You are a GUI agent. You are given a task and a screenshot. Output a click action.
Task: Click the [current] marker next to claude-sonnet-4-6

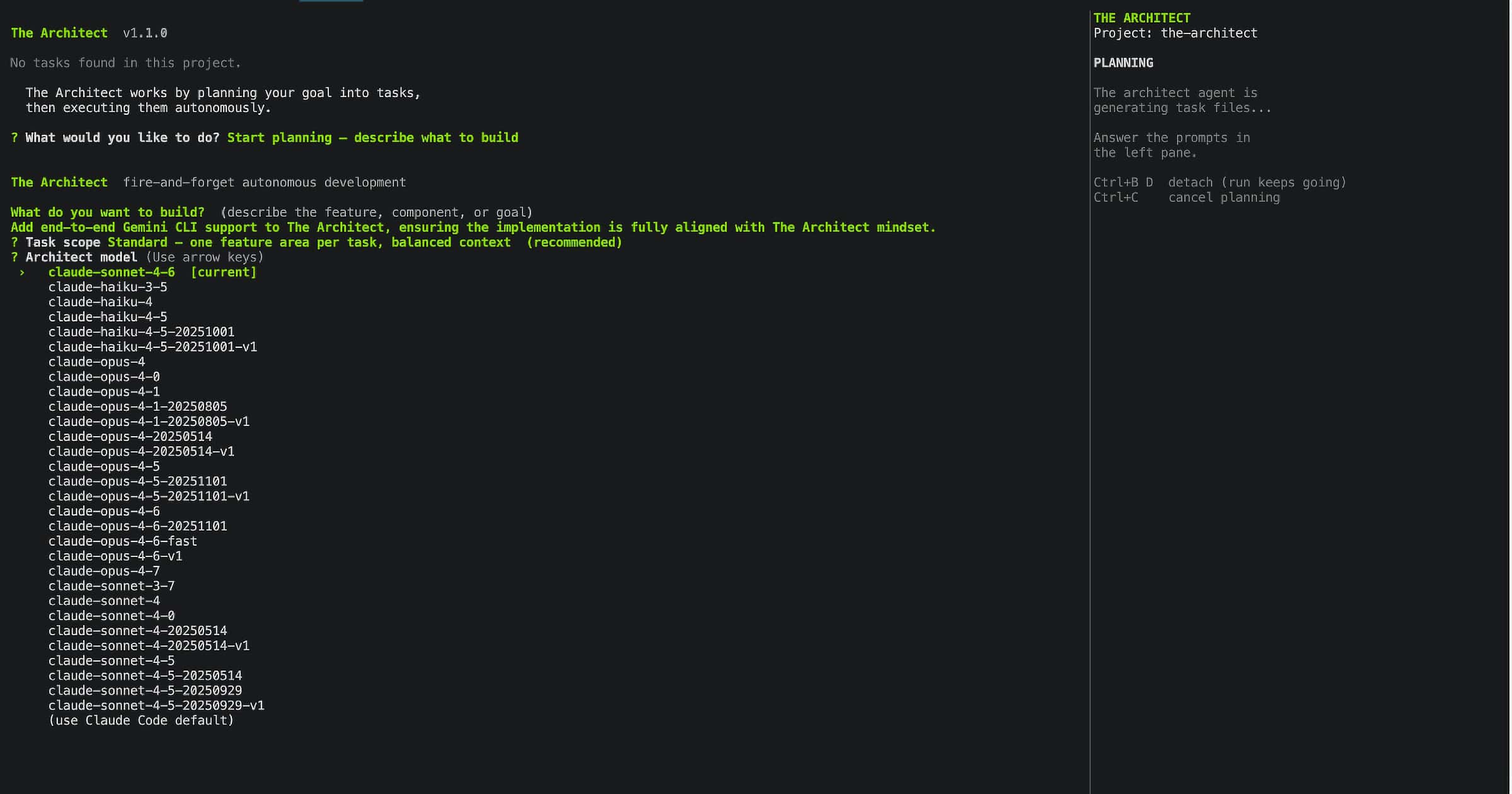coord(224,272)
